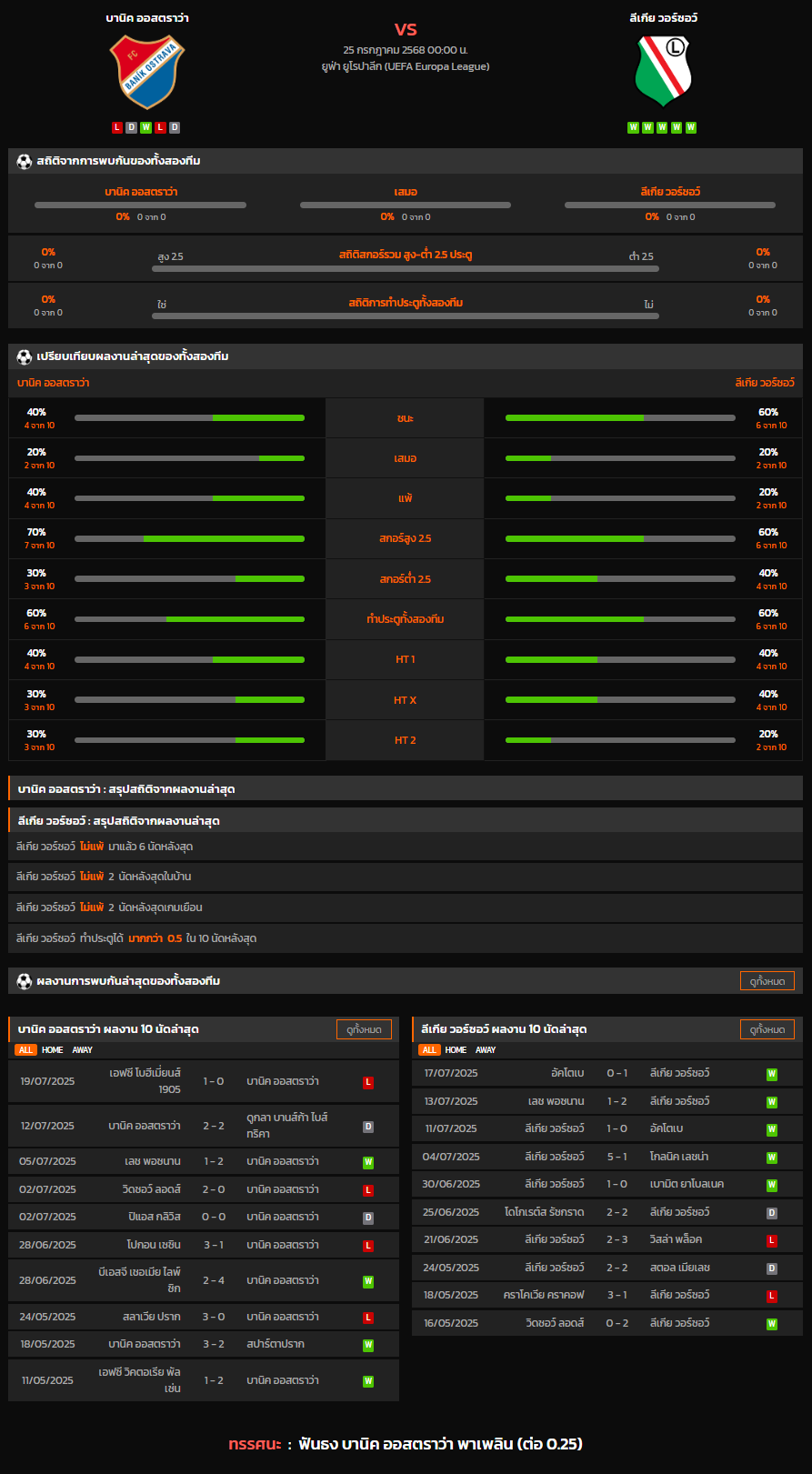Click เอฟซี ไบฮีเมี่ยนส์ 1905 in the 19/07/2025 row
812x1474 pixels.
145,1081
